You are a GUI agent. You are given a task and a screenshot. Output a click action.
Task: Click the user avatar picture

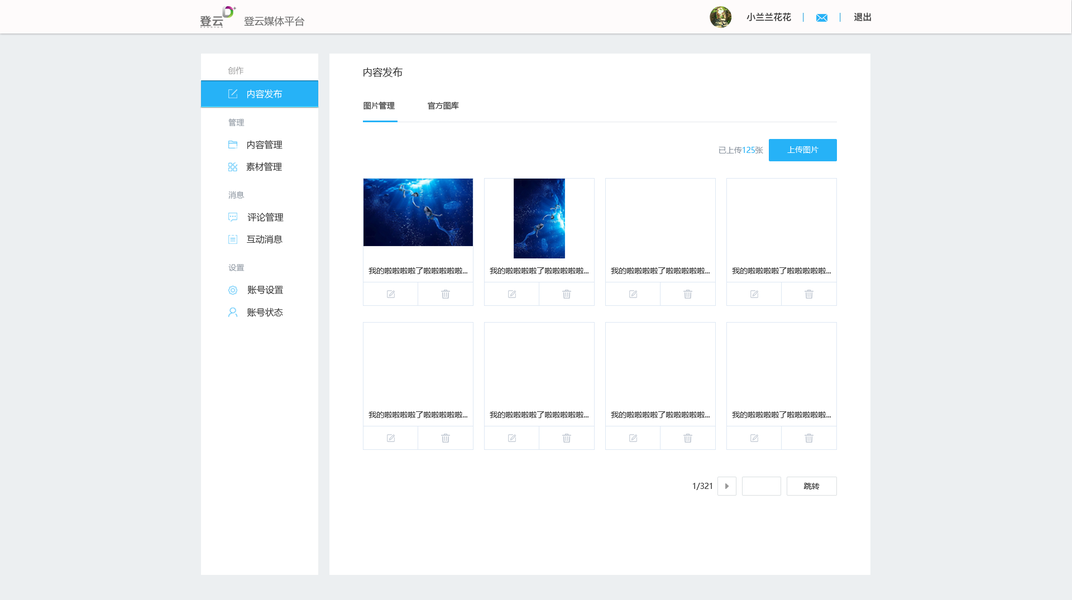tap(721, 17)
